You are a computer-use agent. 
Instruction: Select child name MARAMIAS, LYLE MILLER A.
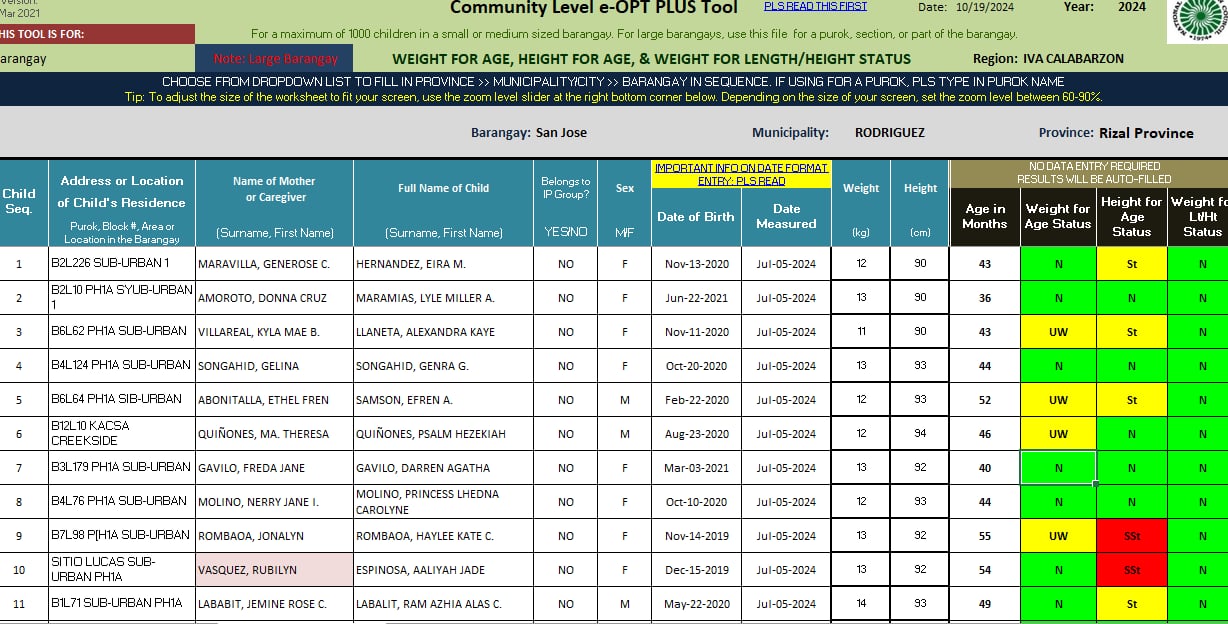click(444, 298)
